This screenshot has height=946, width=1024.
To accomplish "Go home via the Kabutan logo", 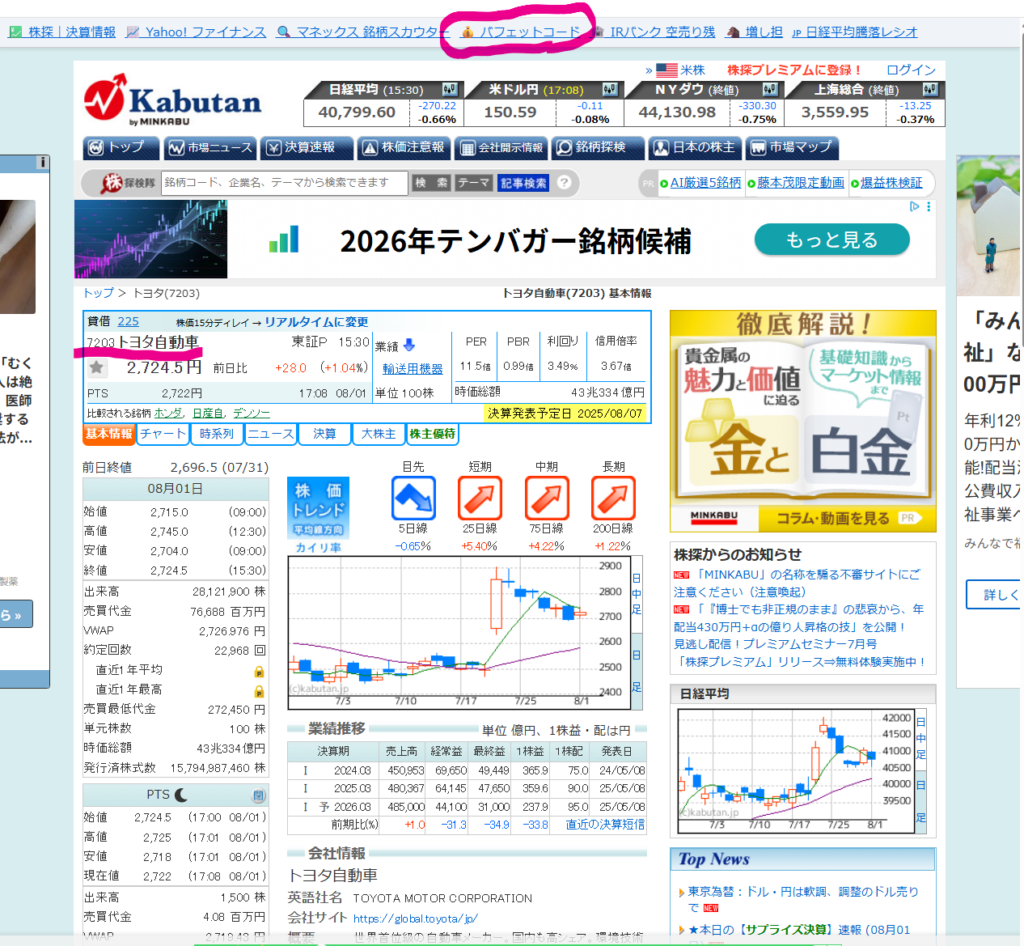I will [172, 100].
